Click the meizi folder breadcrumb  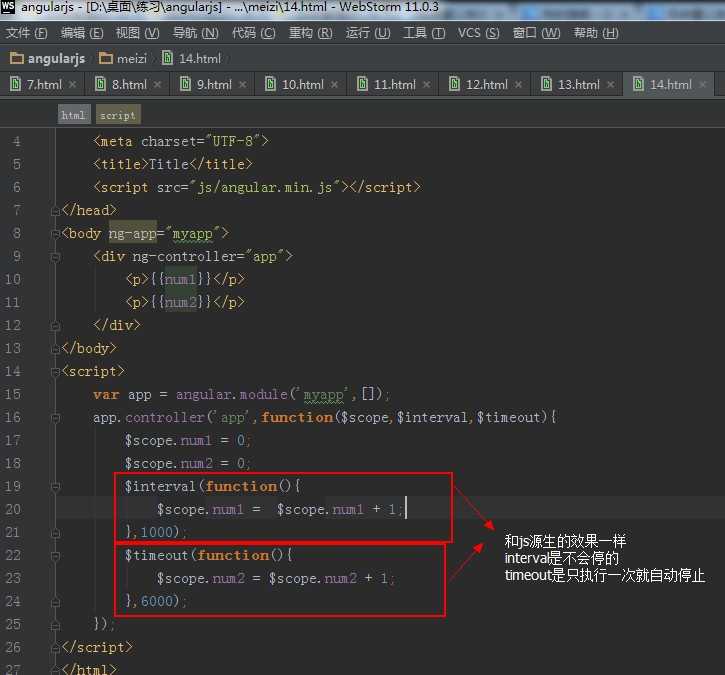pos(132,59)
